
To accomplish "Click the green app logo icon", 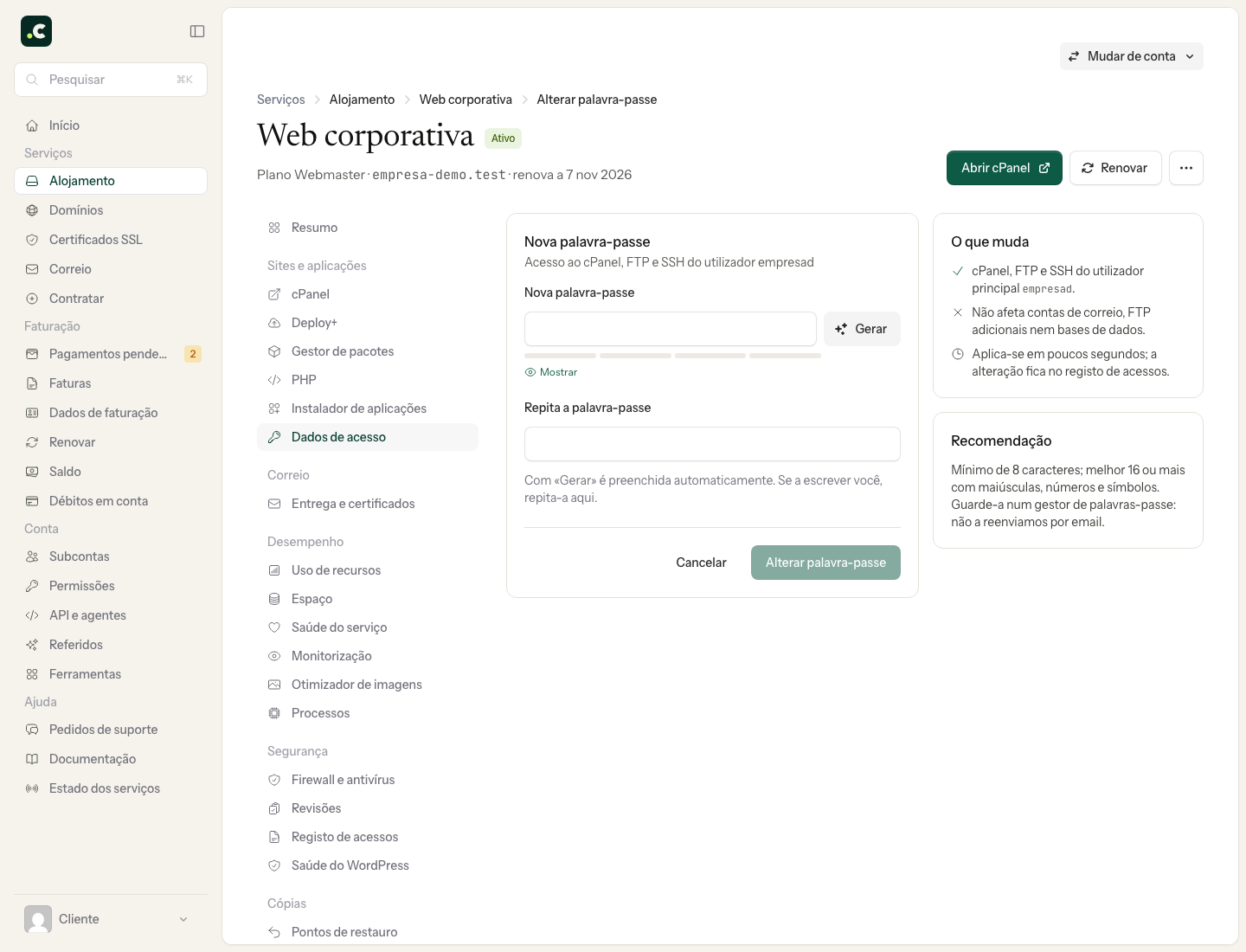I will (36, 31).
